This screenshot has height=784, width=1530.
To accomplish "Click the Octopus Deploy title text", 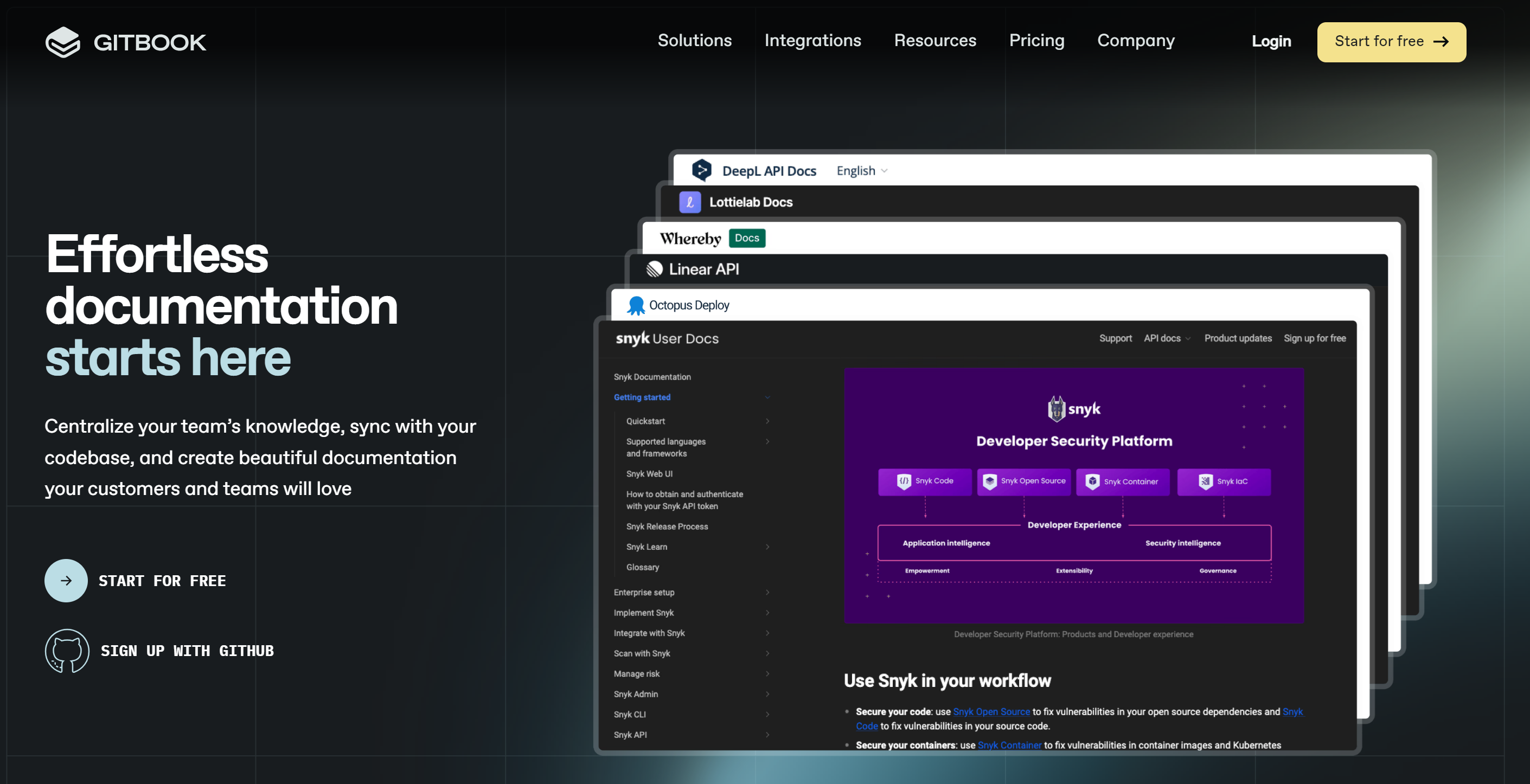I will (x=689, y=305).
